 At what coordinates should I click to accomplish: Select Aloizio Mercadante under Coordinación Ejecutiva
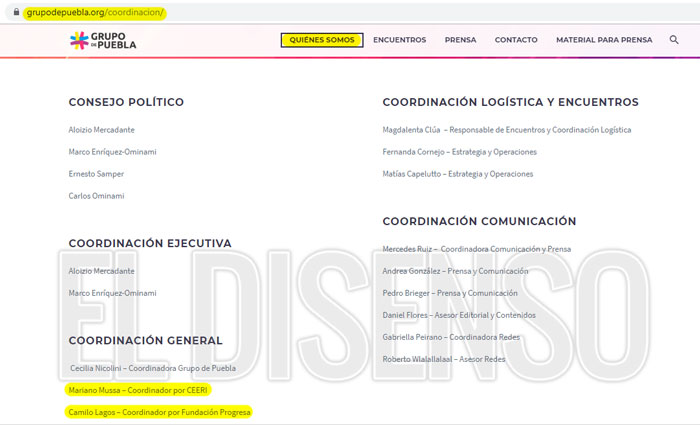pyautogui.click(x=101, y=271)
